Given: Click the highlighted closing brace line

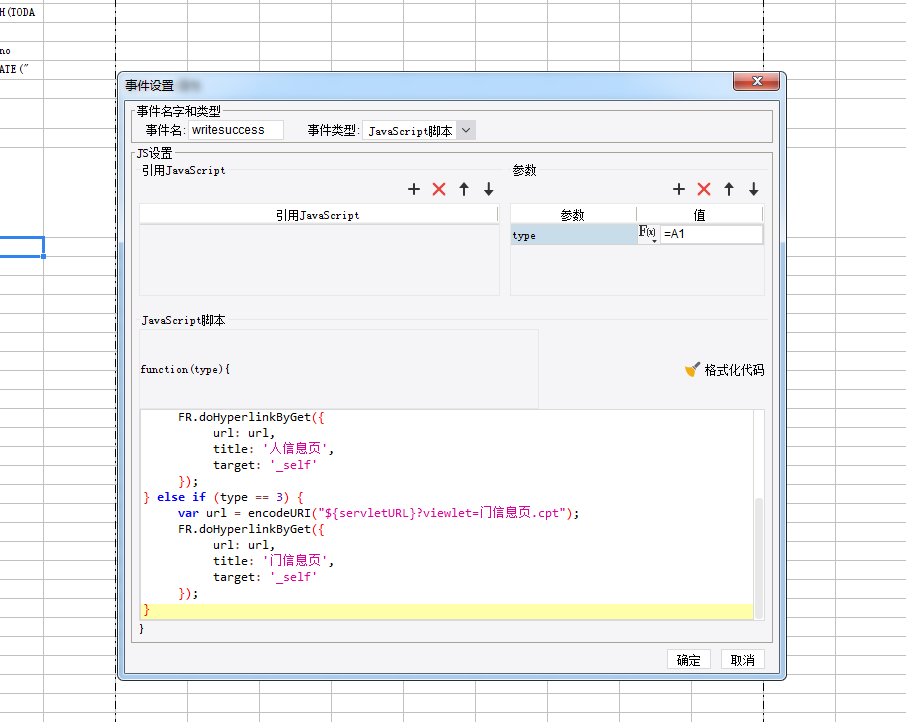Looking at the screenshot, I should pyautogui.click(x=447, y=611).
